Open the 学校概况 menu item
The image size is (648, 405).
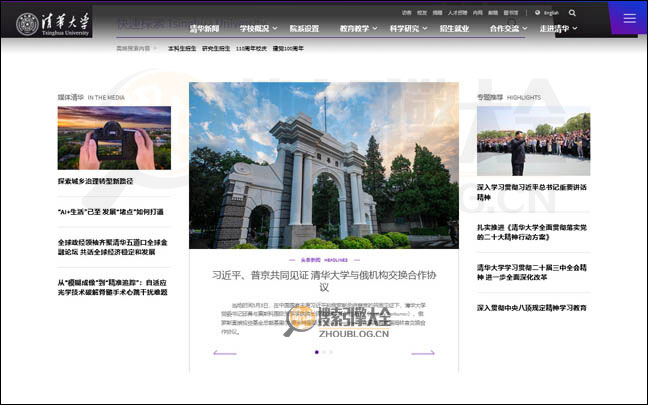coord(255,29)
